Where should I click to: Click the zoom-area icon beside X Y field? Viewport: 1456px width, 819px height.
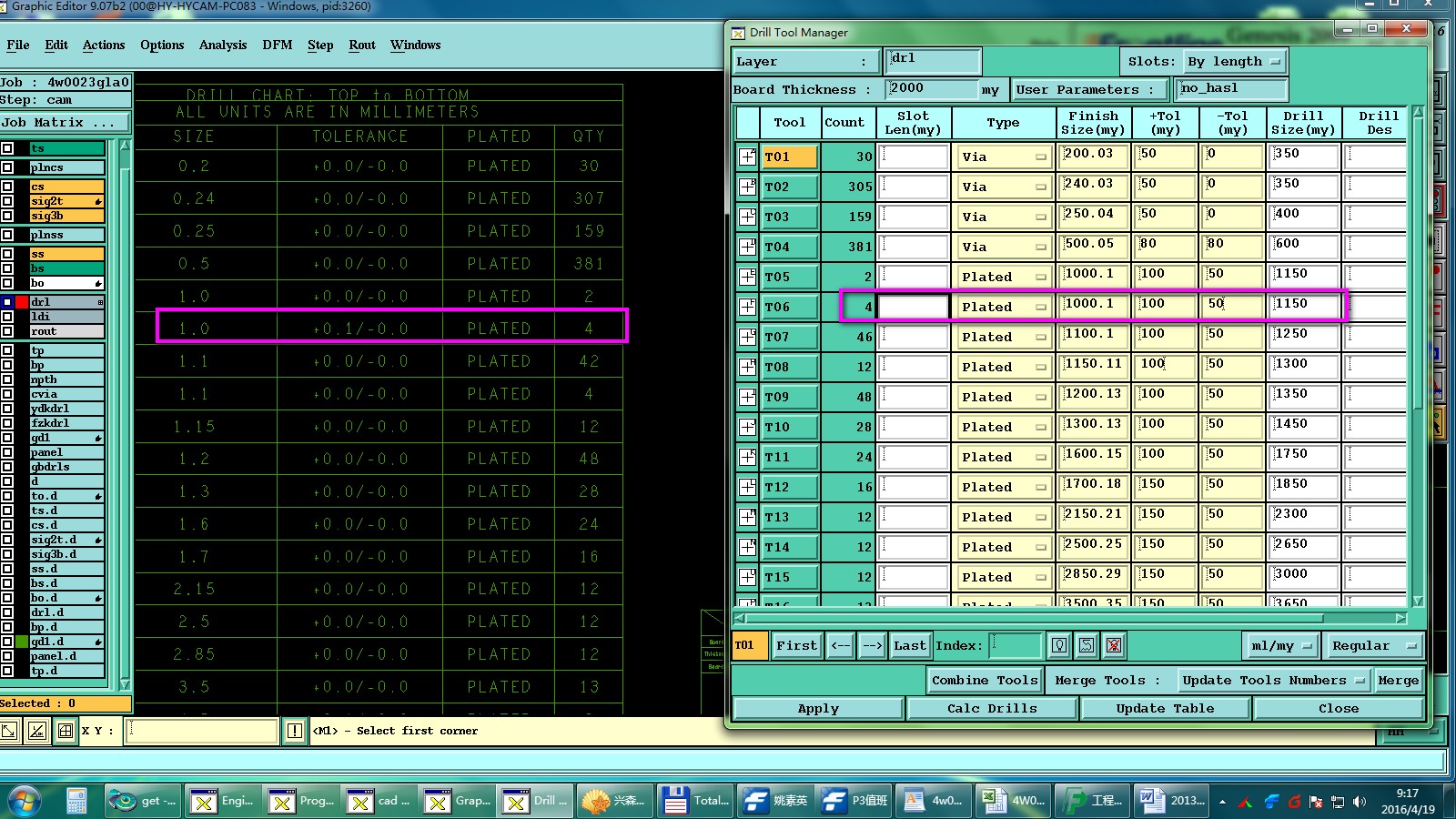click(9, 730)
